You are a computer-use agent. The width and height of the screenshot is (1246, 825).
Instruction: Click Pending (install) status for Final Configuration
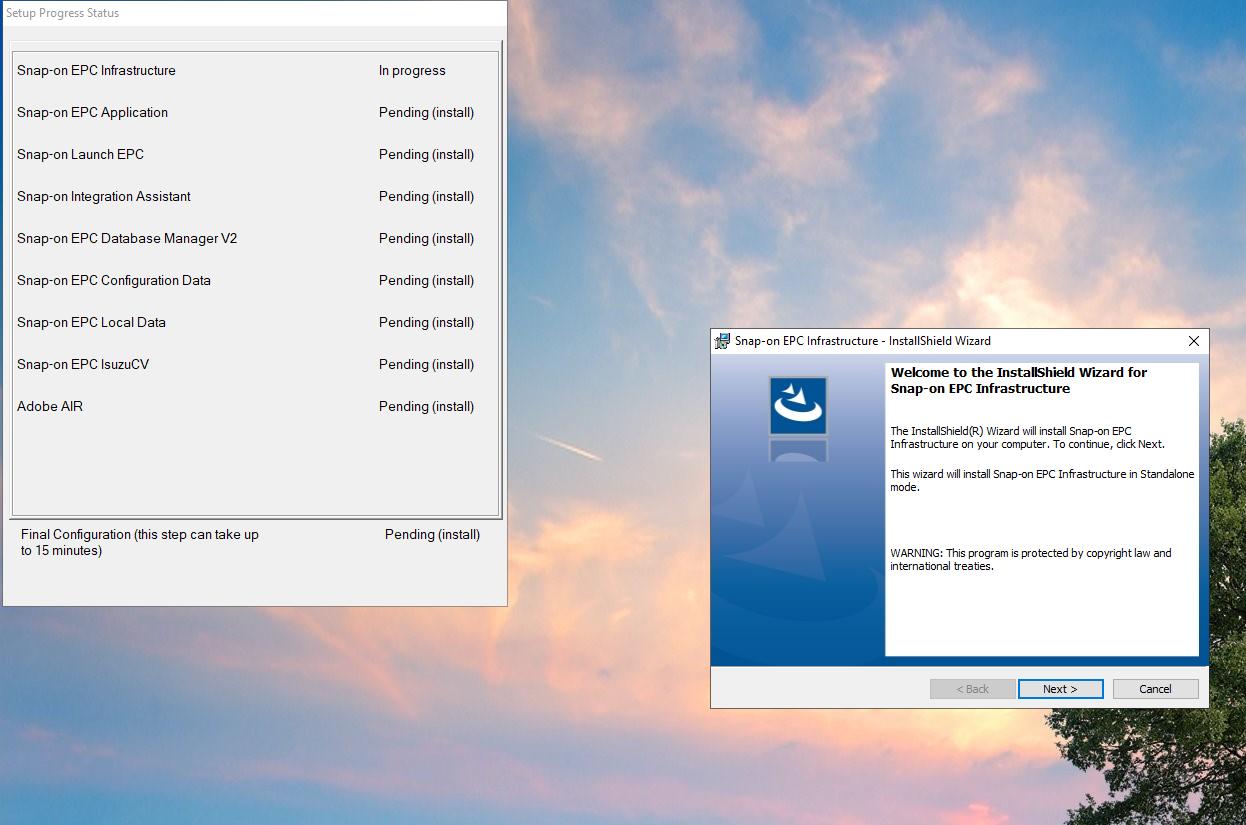[x=432, y=535]
